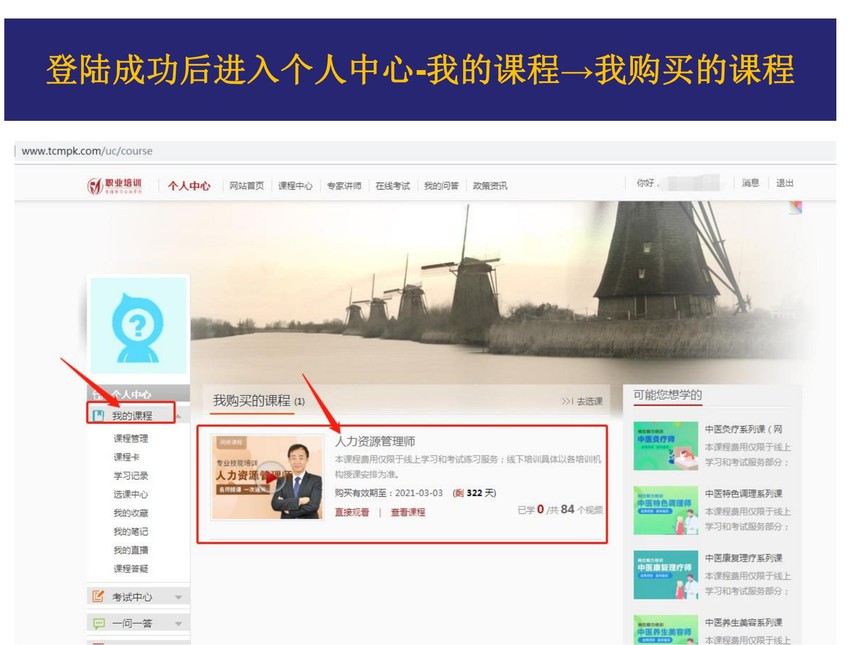Collapse the 我的课程 section arrow
Viewport: 860px width, 645px height.
pyautogui.click(x=179, y=417)
